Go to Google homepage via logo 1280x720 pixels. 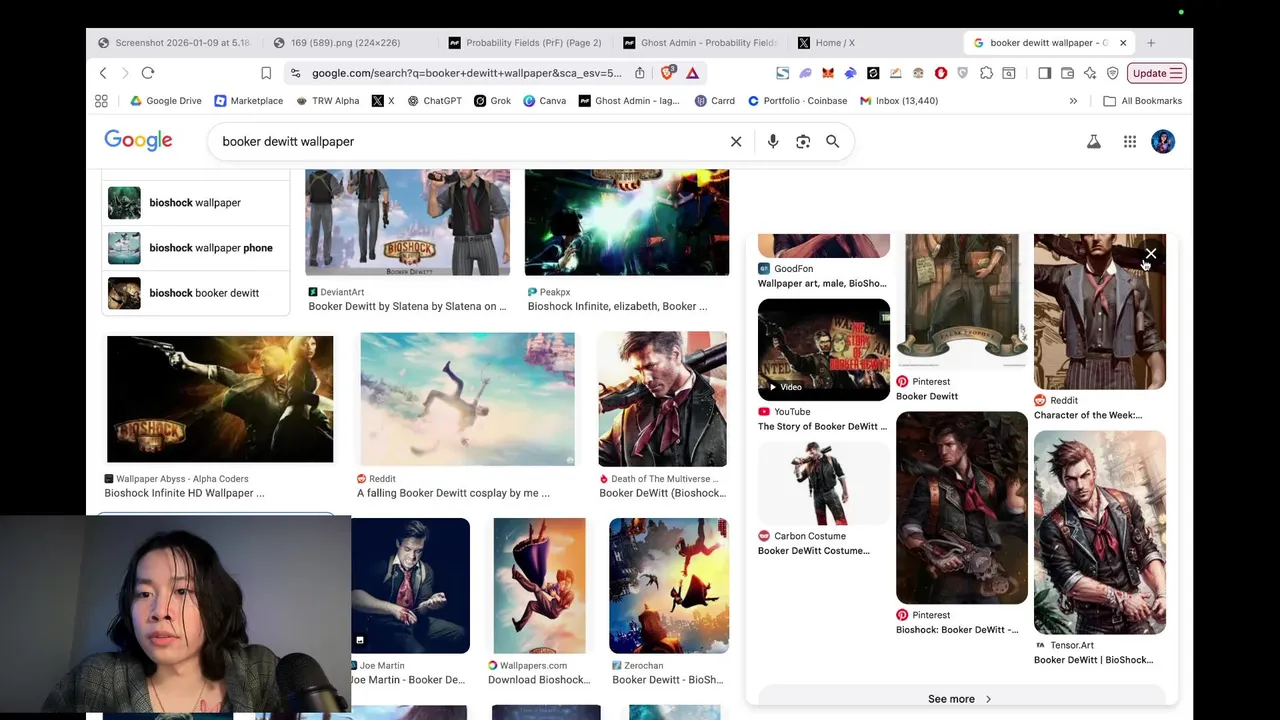click(x=138, y=141)
